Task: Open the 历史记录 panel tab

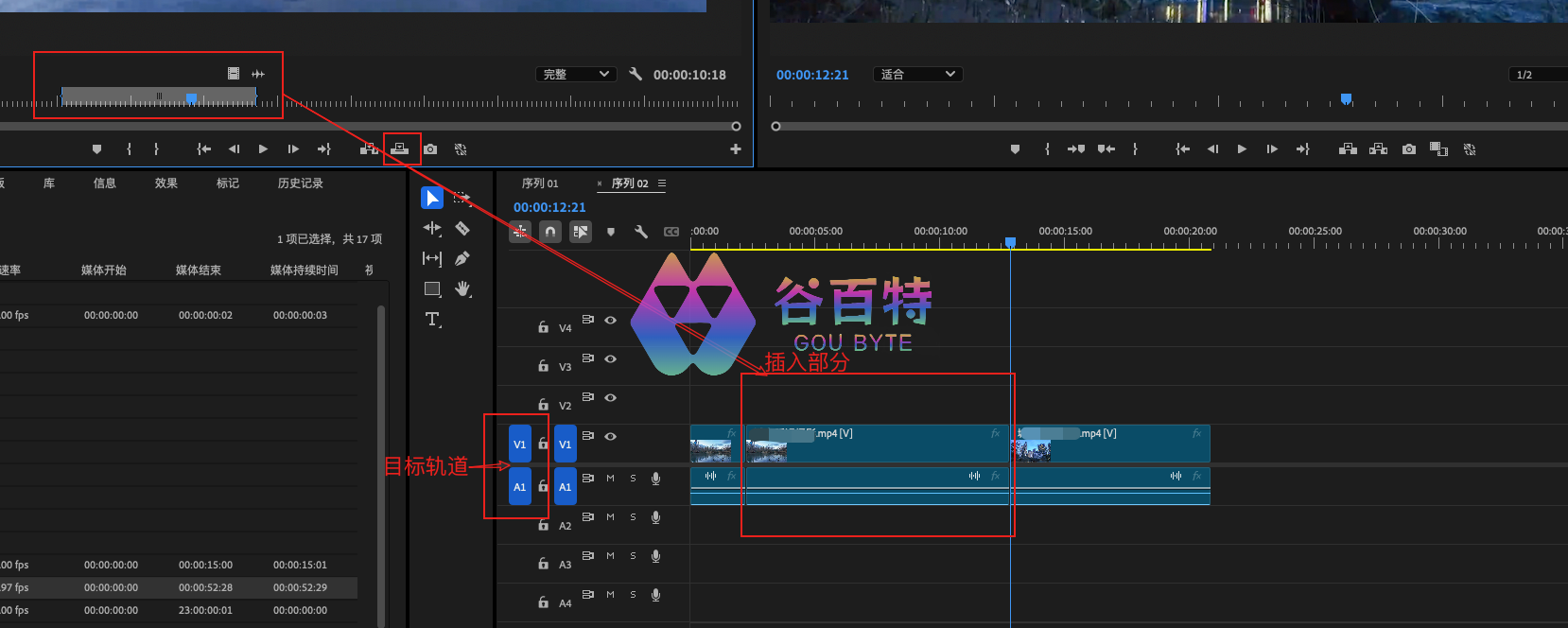Action: [x=301, y=183]
